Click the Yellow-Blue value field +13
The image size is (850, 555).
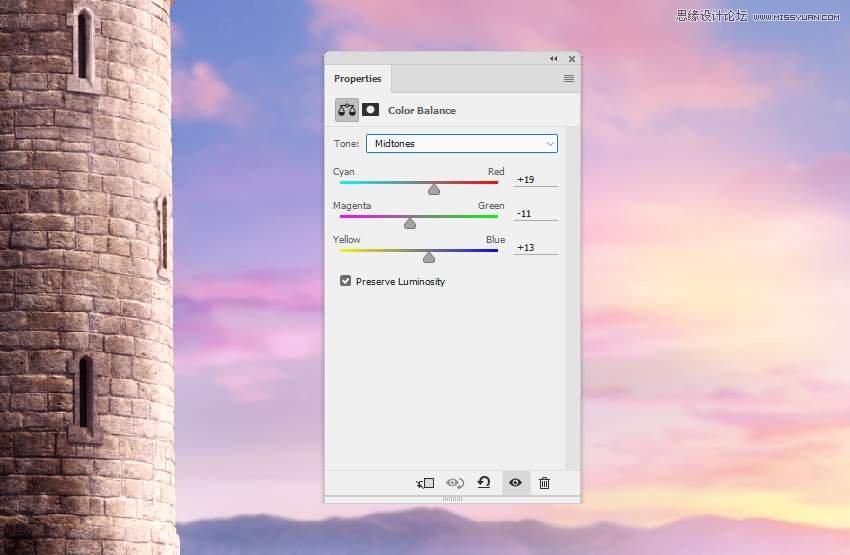point(536,248)
